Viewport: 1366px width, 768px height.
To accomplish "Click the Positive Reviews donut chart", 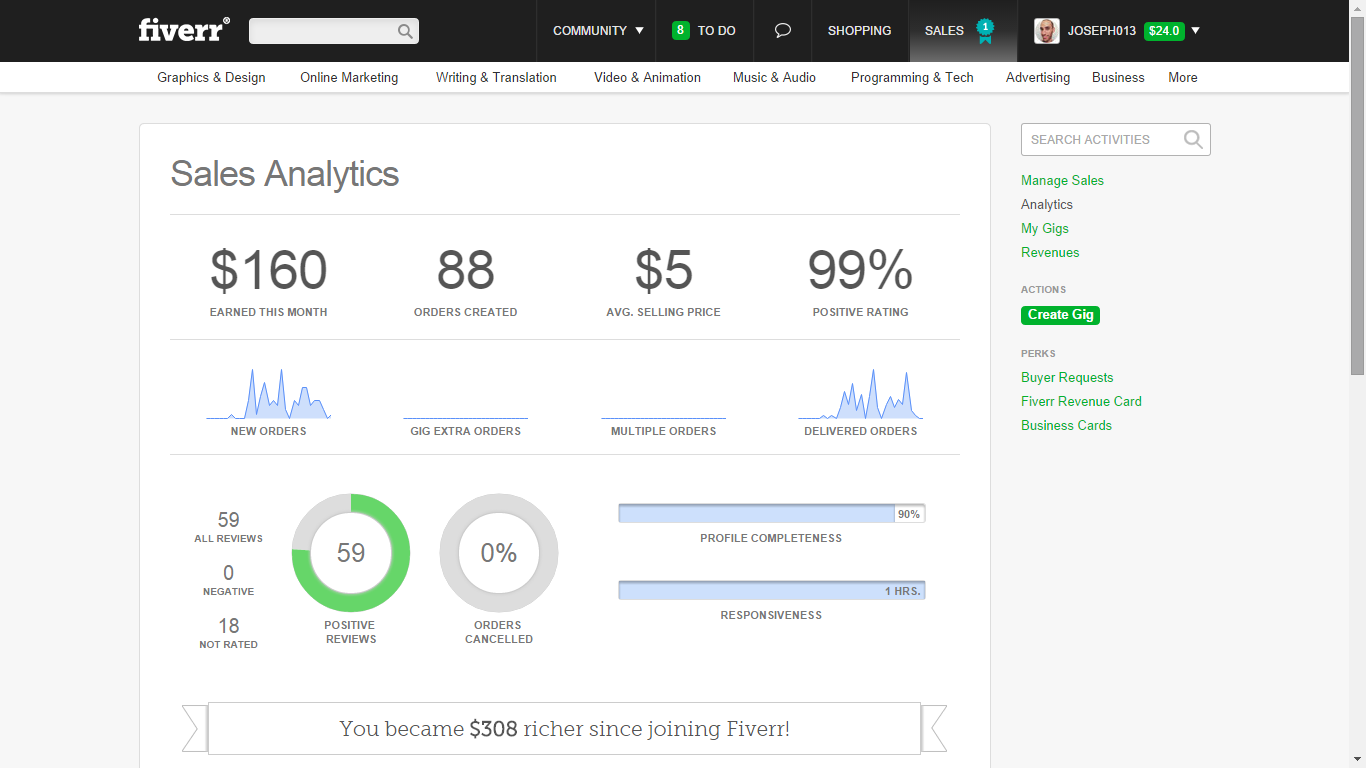I will click(351, 553).
